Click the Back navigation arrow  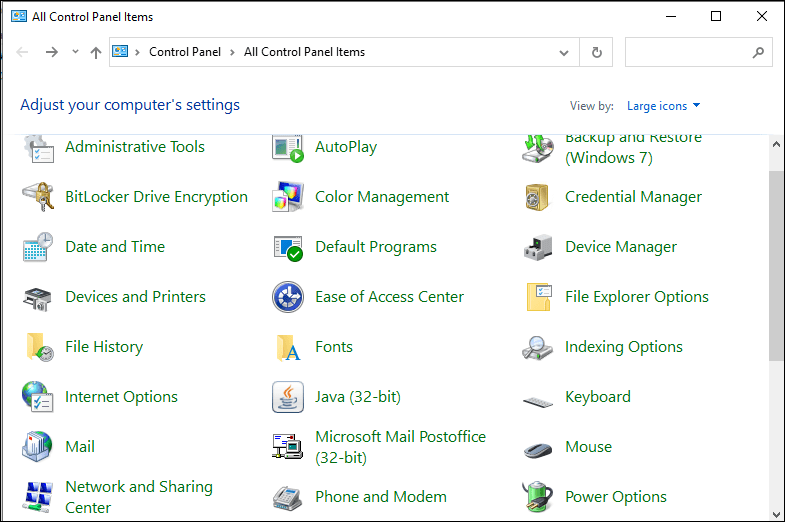[x=23, y=52]
